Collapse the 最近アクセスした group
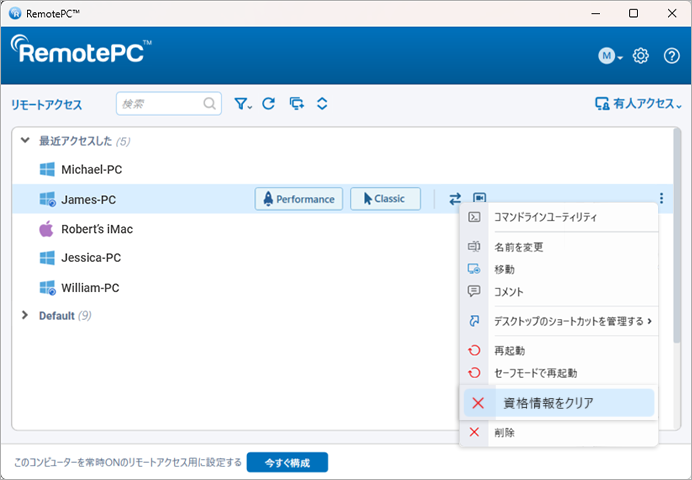Viewport: 692px width, 480px height. (25, 141)
